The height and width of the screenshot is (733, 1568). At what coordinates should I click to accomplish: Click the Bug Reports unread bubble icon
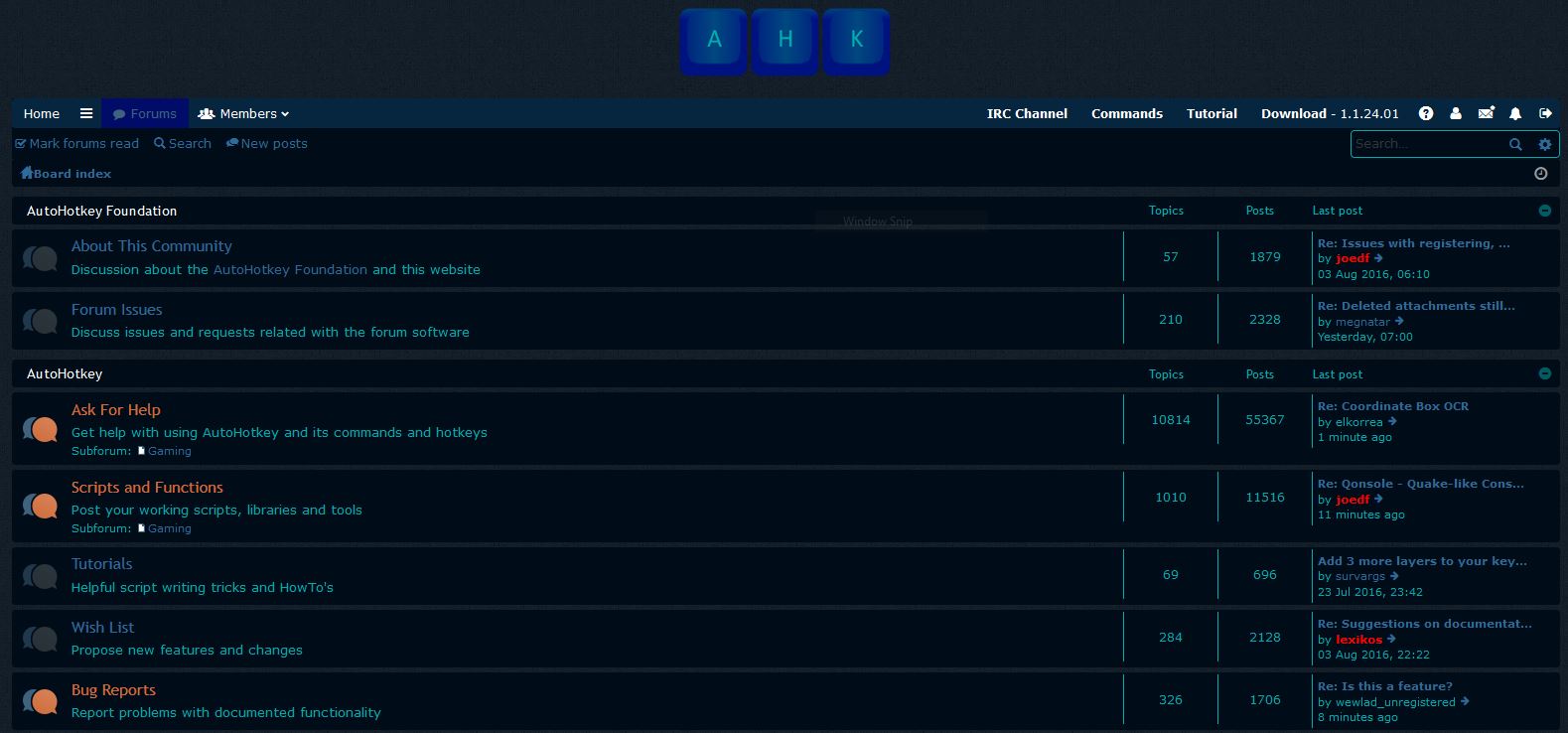coord(41,701)
